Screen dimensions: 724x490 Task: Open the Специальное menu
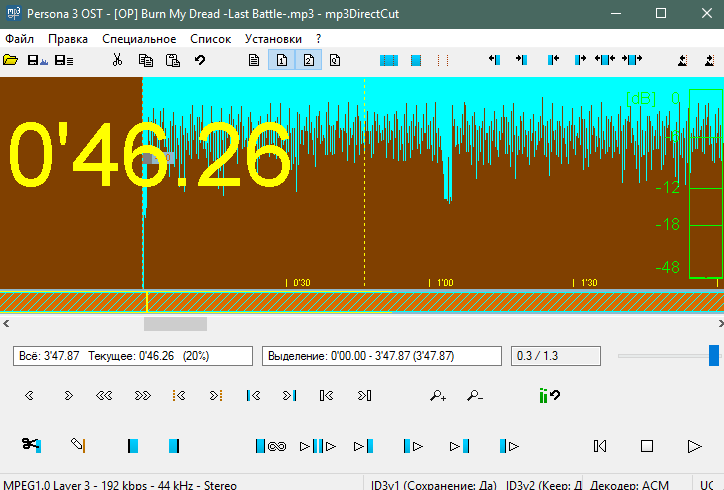pos(139,39)
